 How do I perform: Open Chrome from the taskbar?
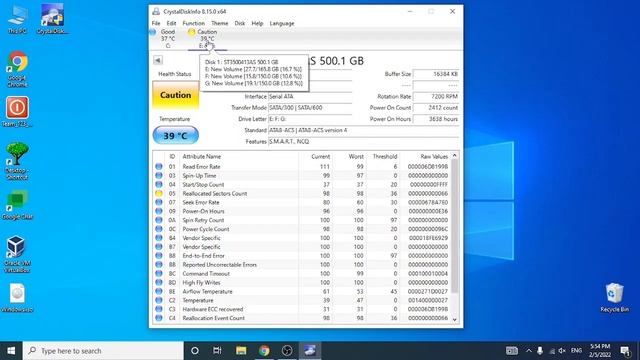point(264,351)
